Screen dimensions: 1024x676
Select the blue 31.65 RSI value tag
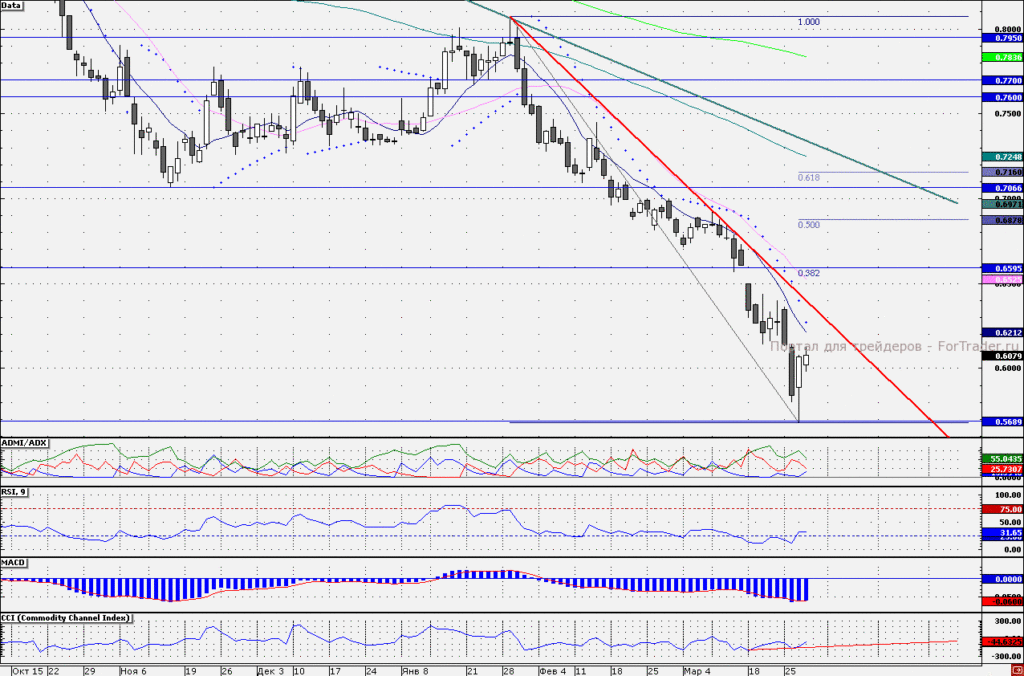coord(1002,534)
